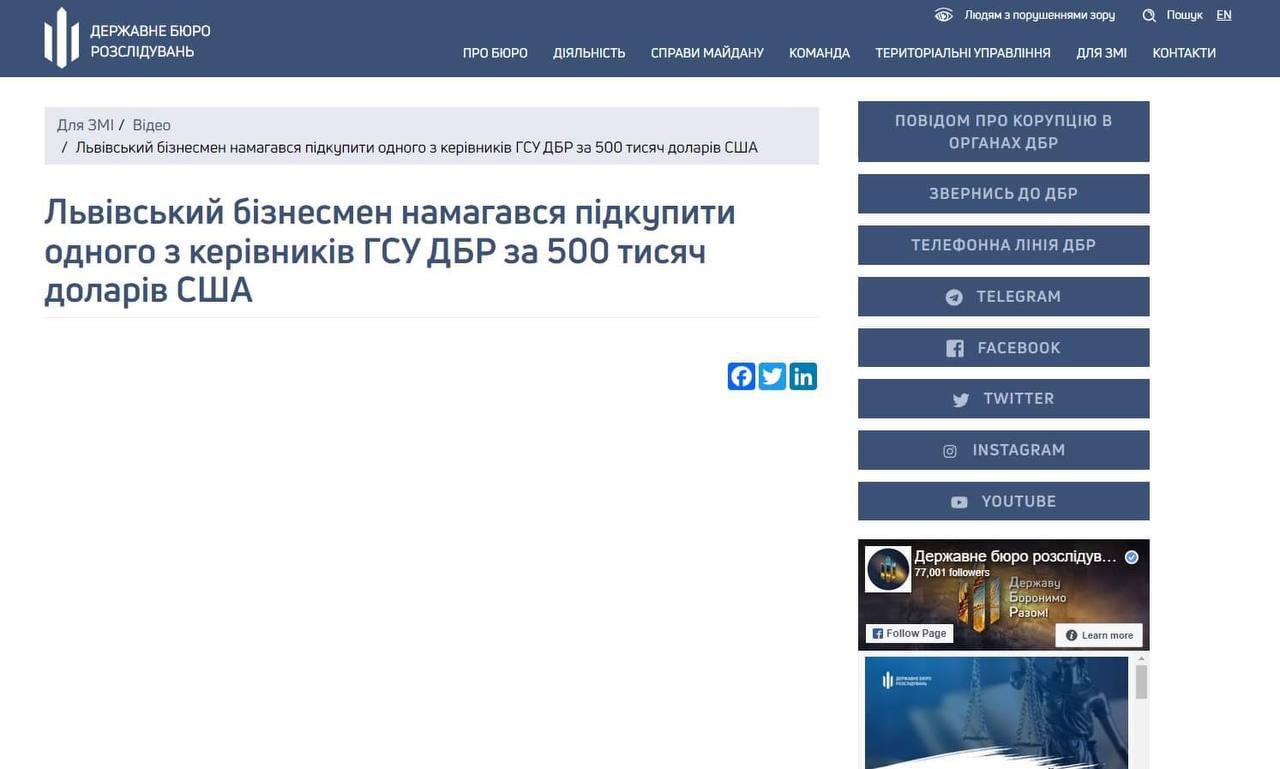This screenshot has height=769, width=1280.
Task: Click the DBR logo in header
Action: click(x=62, y=38)
